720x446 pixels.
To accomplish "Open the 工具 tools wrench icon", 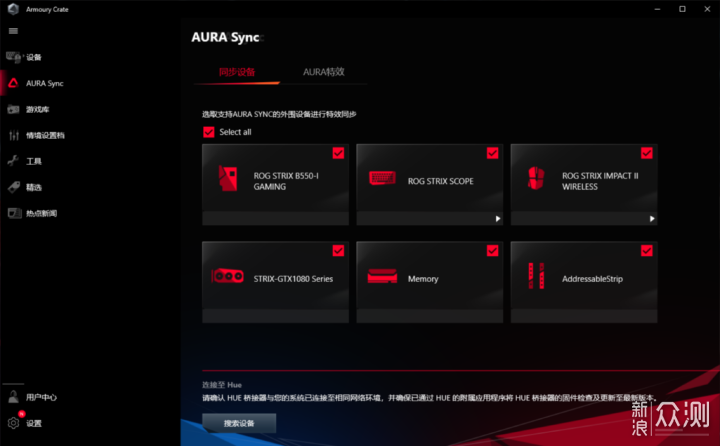I will (x=13, y=161).
